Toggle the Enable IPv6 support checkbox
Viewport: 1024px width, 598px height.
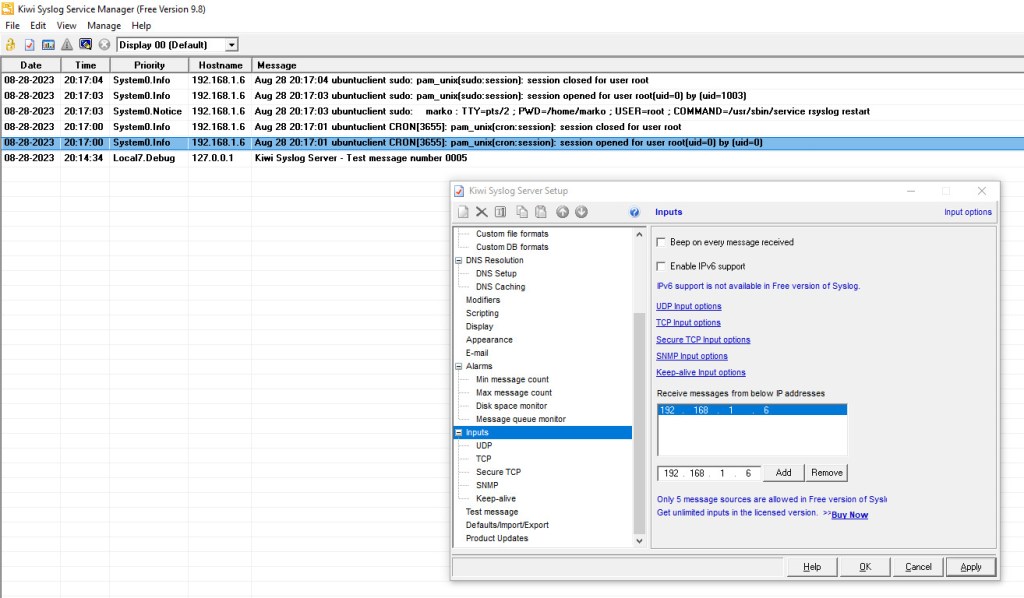pyautogui.click(x=661, y=266)
